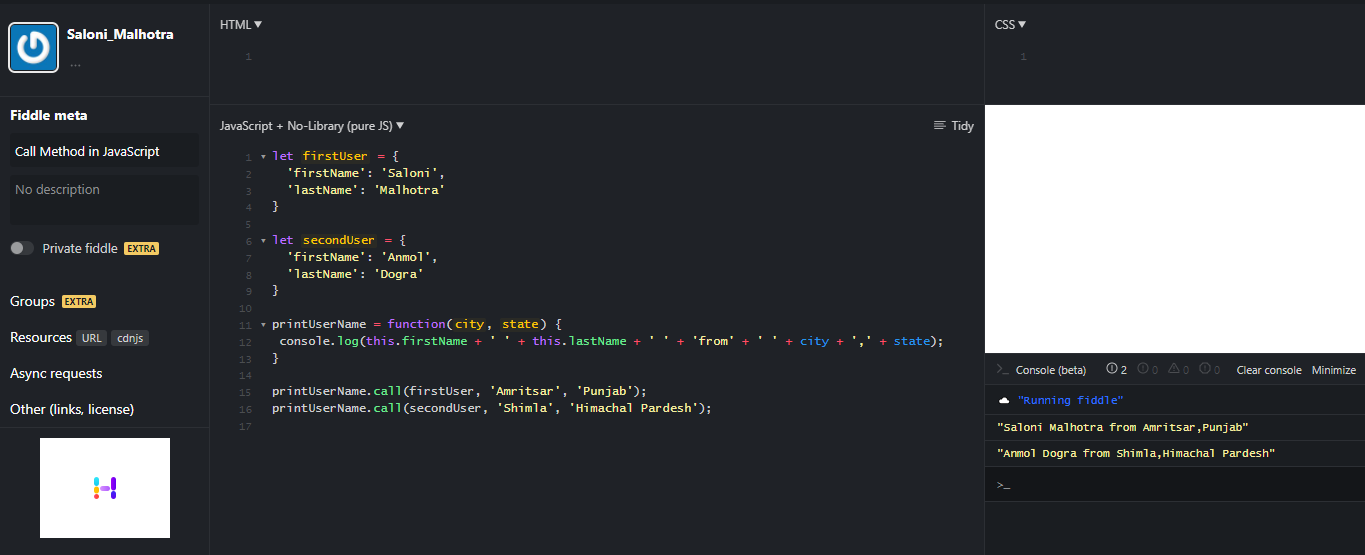
Task: Open the CSS panel dropdown
Action: coord(1010,24)
